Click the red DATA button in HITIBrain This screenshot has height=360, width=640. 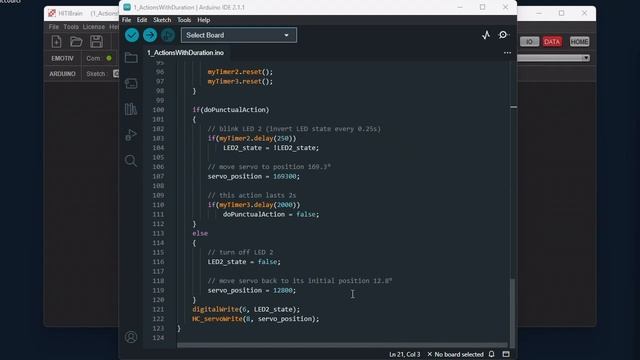pos(552,42)
